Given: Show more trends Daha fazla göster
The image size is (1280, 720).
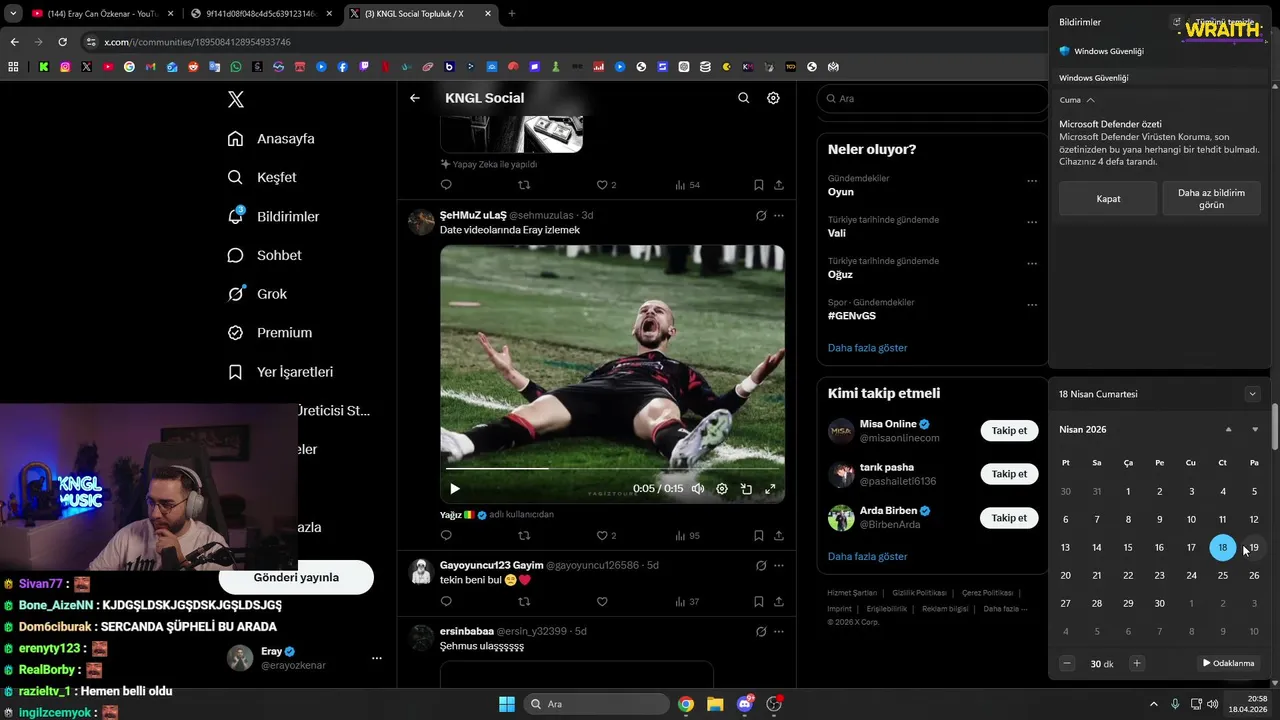Looking at the screenshot, I should click(x=867, y=348).
